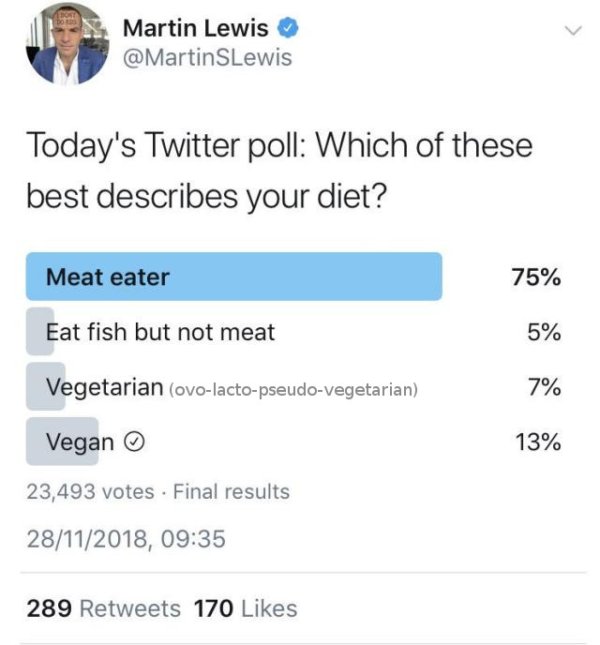
Task: Click the 75% result for Meat eater
Action: point(535,278)
